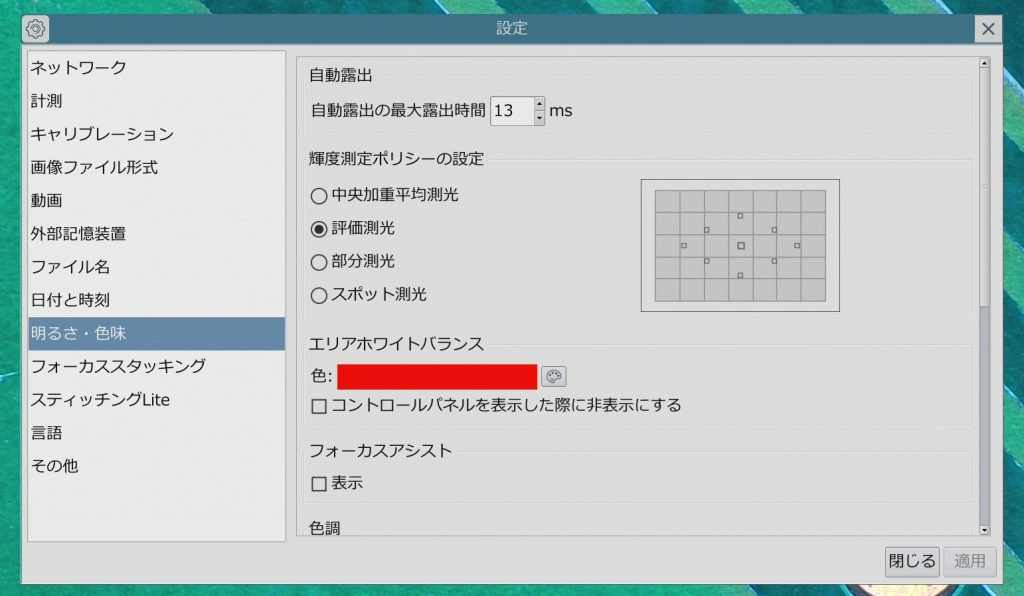This screenshot has width=1024, height=596.
Task: Click the red area white balance swatch
Action: (437, 376)
